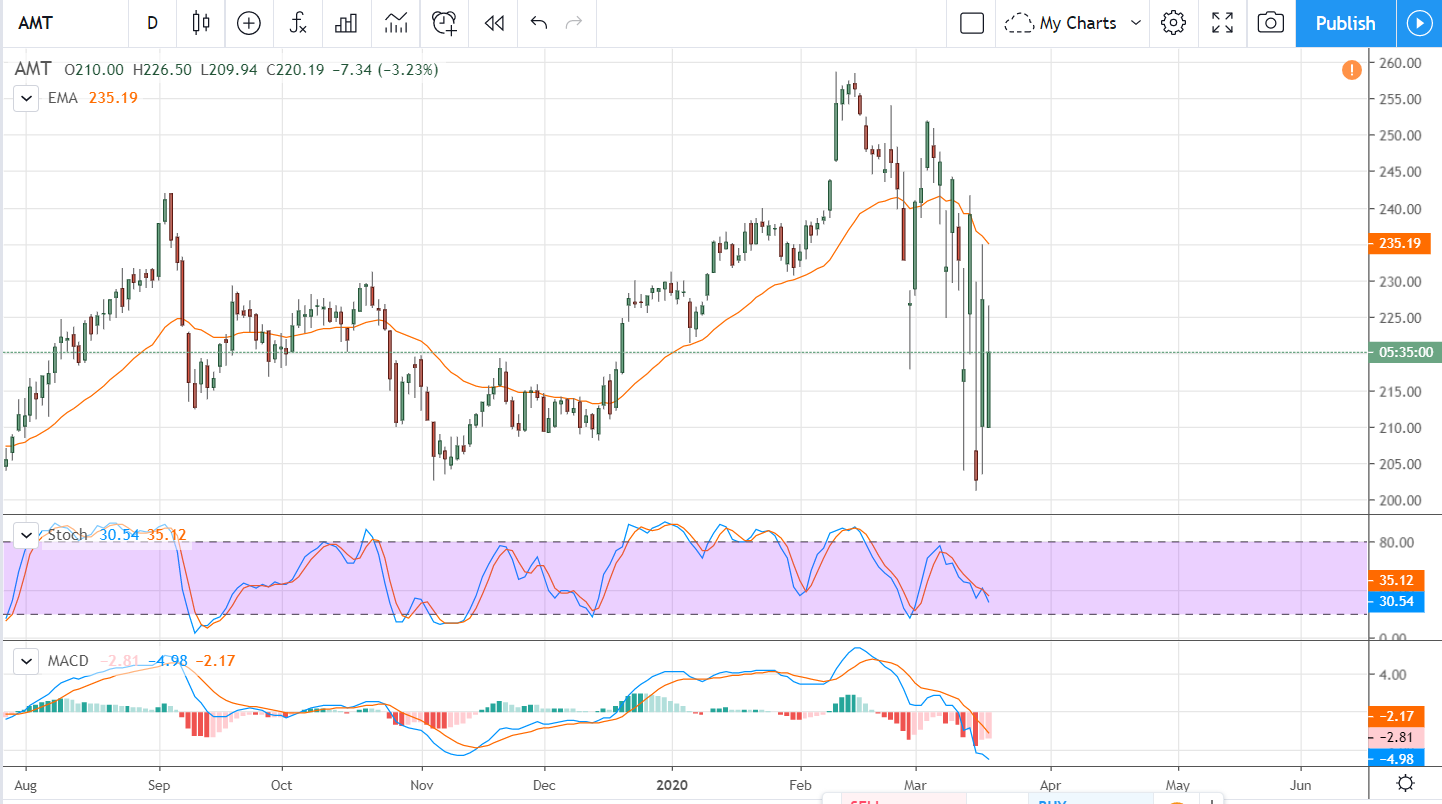Click the C220.19 close value in legend
The height and width of the screenshot is (804, 1442).
pos(296,70)
